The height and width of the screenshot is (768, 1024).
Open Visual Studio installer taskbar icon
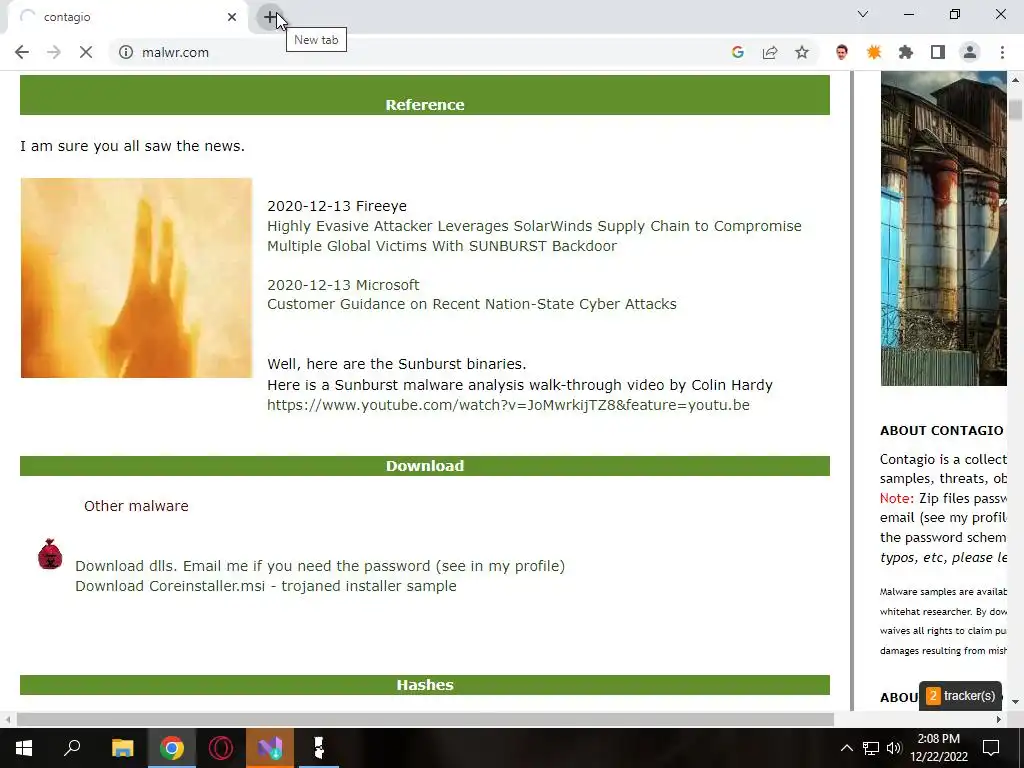(x=270, y=748)
